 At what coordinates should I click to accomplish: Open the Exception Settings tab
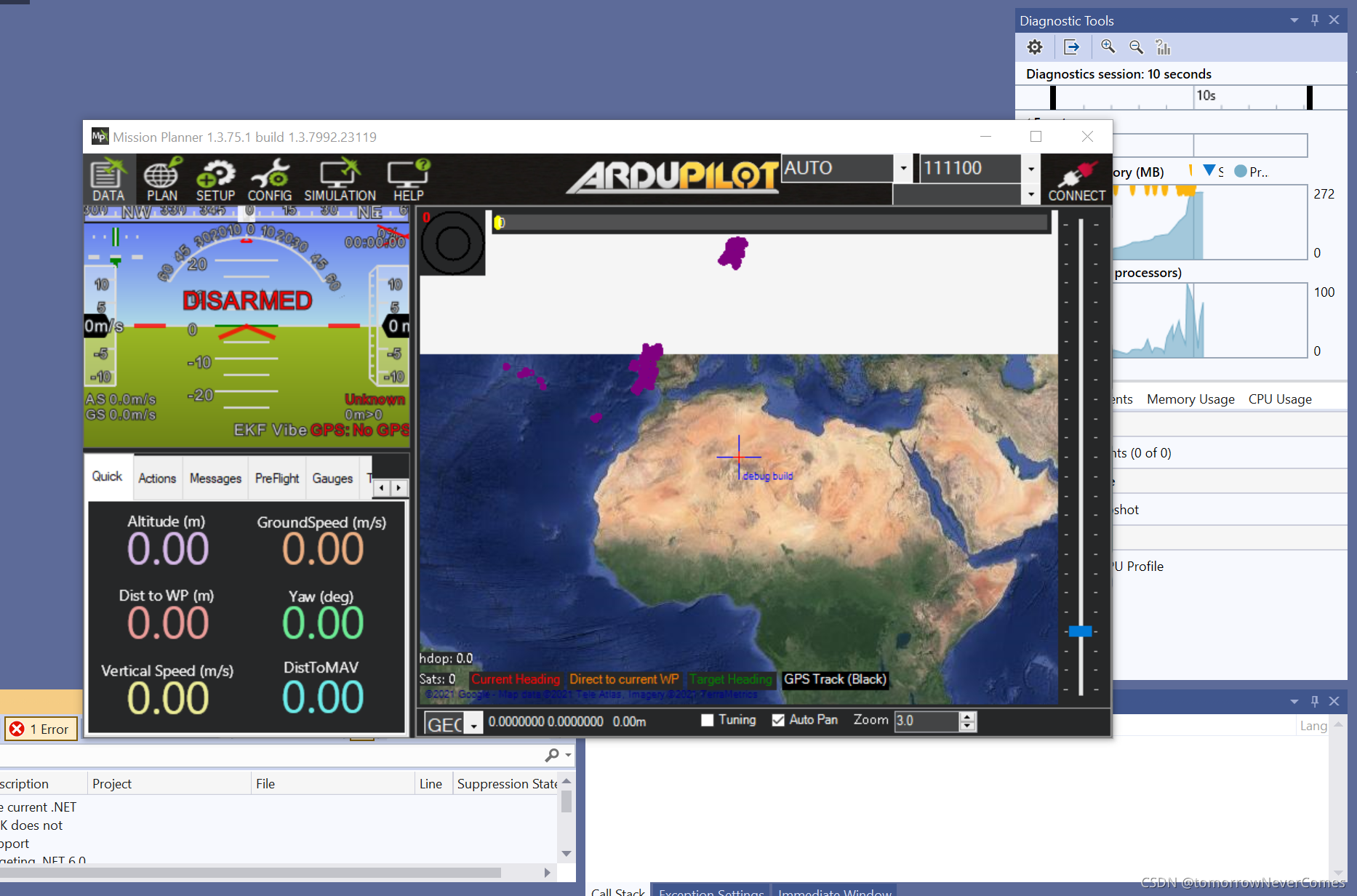coord(711,891)
